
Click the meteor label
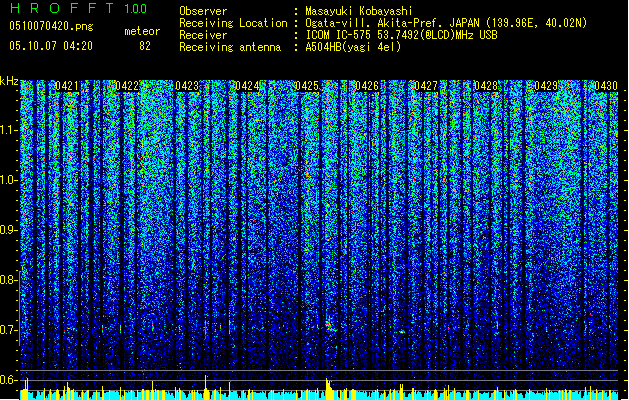tap(142, 31)
